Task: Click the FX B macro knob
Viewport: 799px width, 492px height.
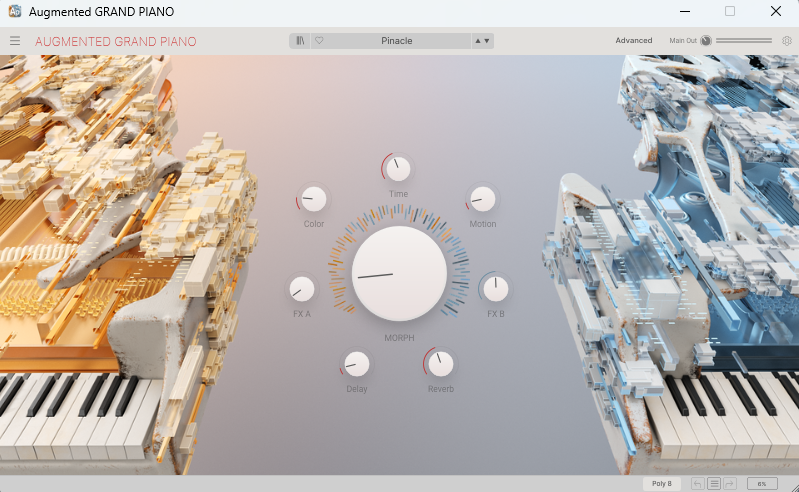Action: coord(495,289)
